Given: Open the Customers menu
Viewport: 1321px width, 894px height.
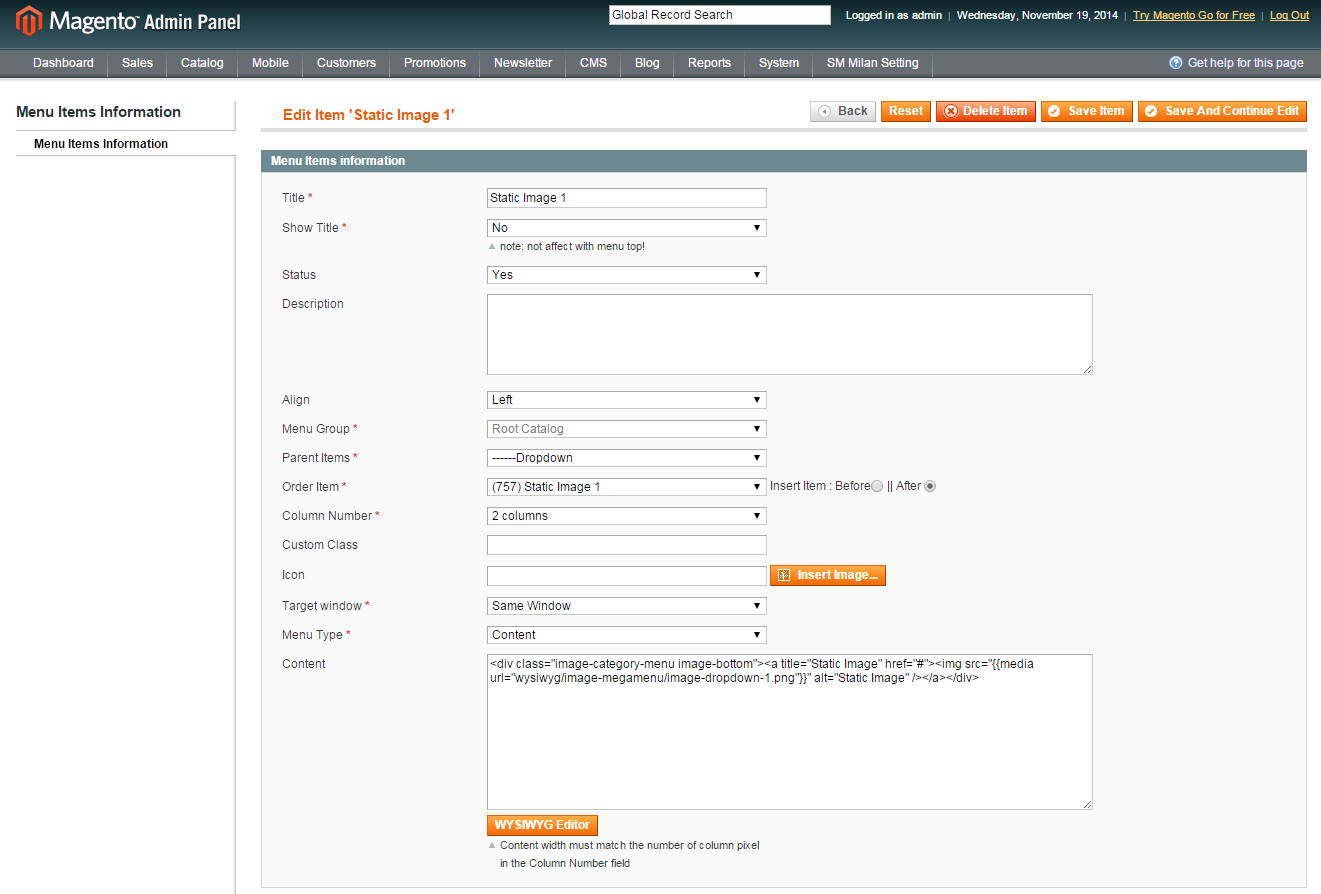Looking at the screenshot, I should click(346, 63).
